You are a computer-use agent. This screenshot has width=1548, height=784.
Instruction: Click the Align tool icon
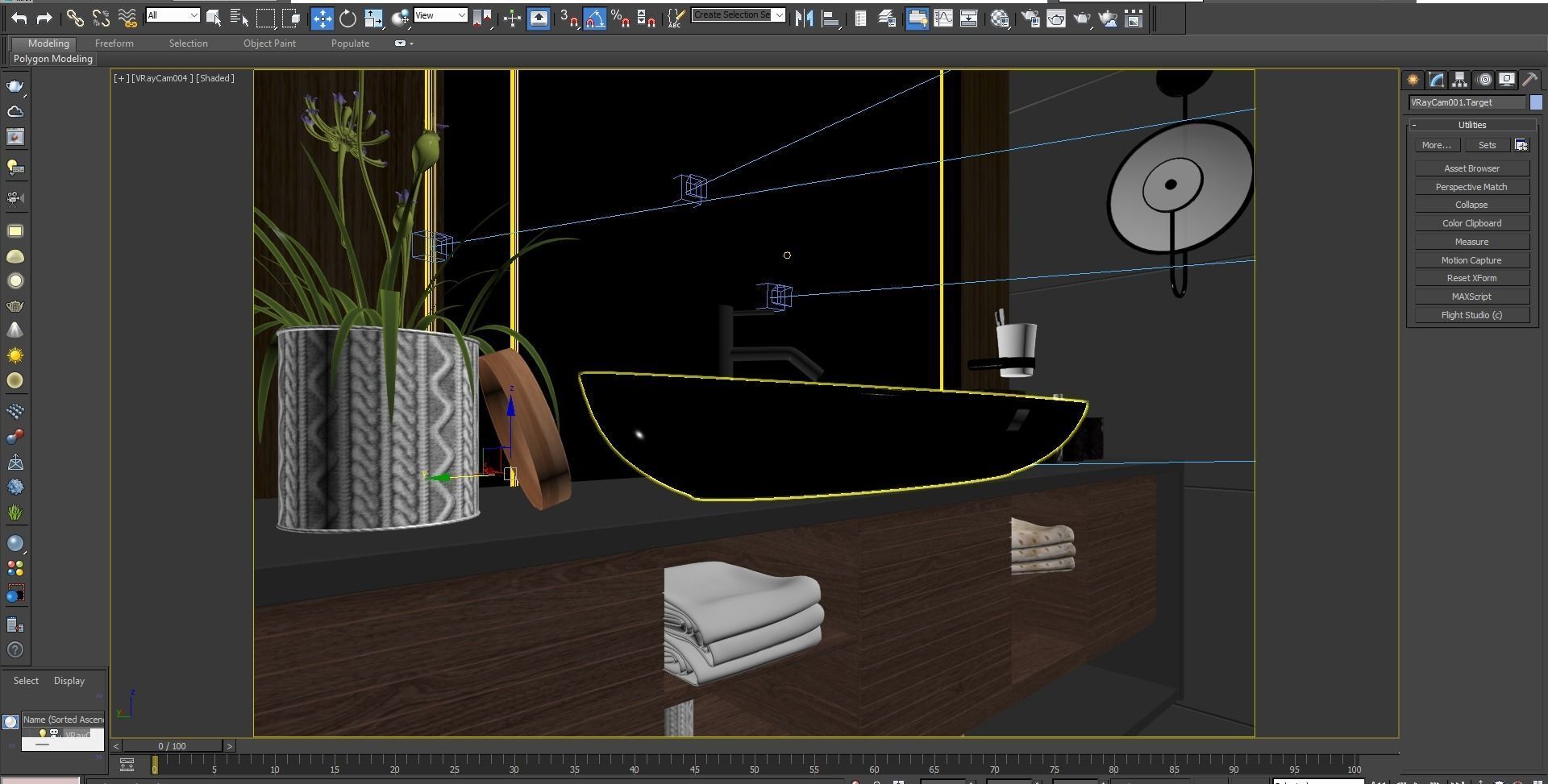[x=830, y=18]
